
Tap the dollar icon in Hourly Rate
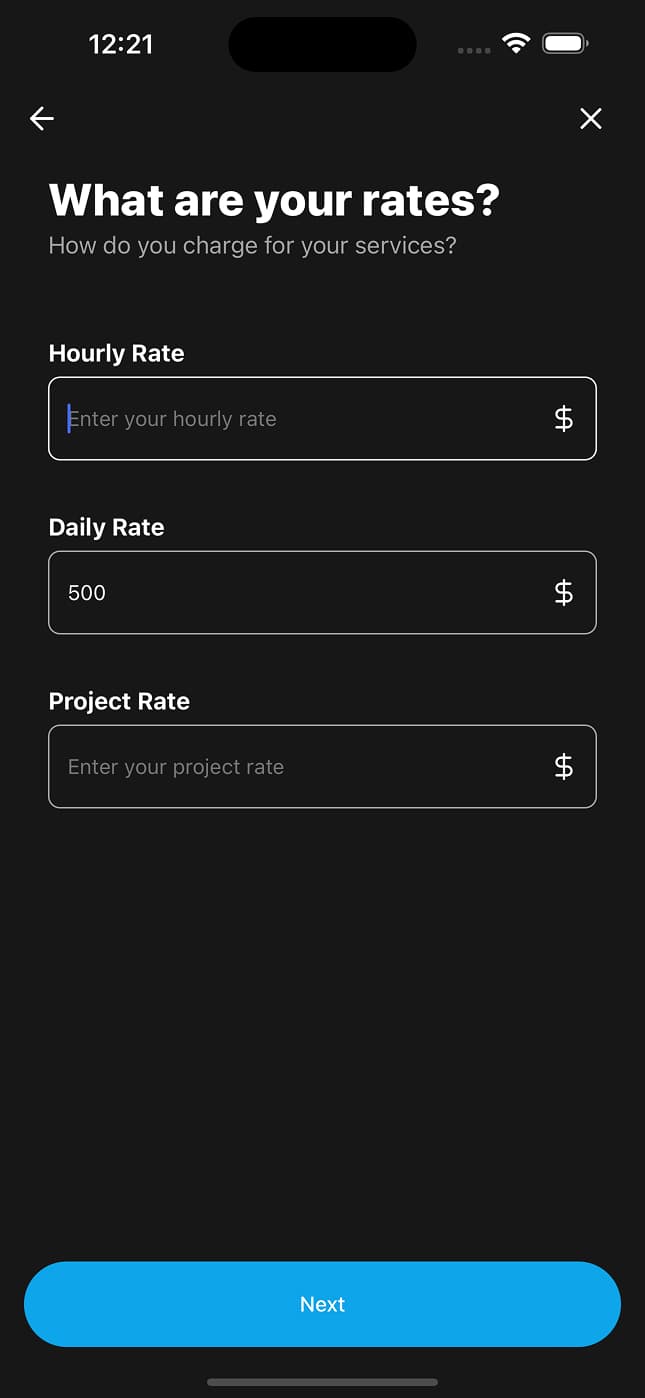(564, 419)
